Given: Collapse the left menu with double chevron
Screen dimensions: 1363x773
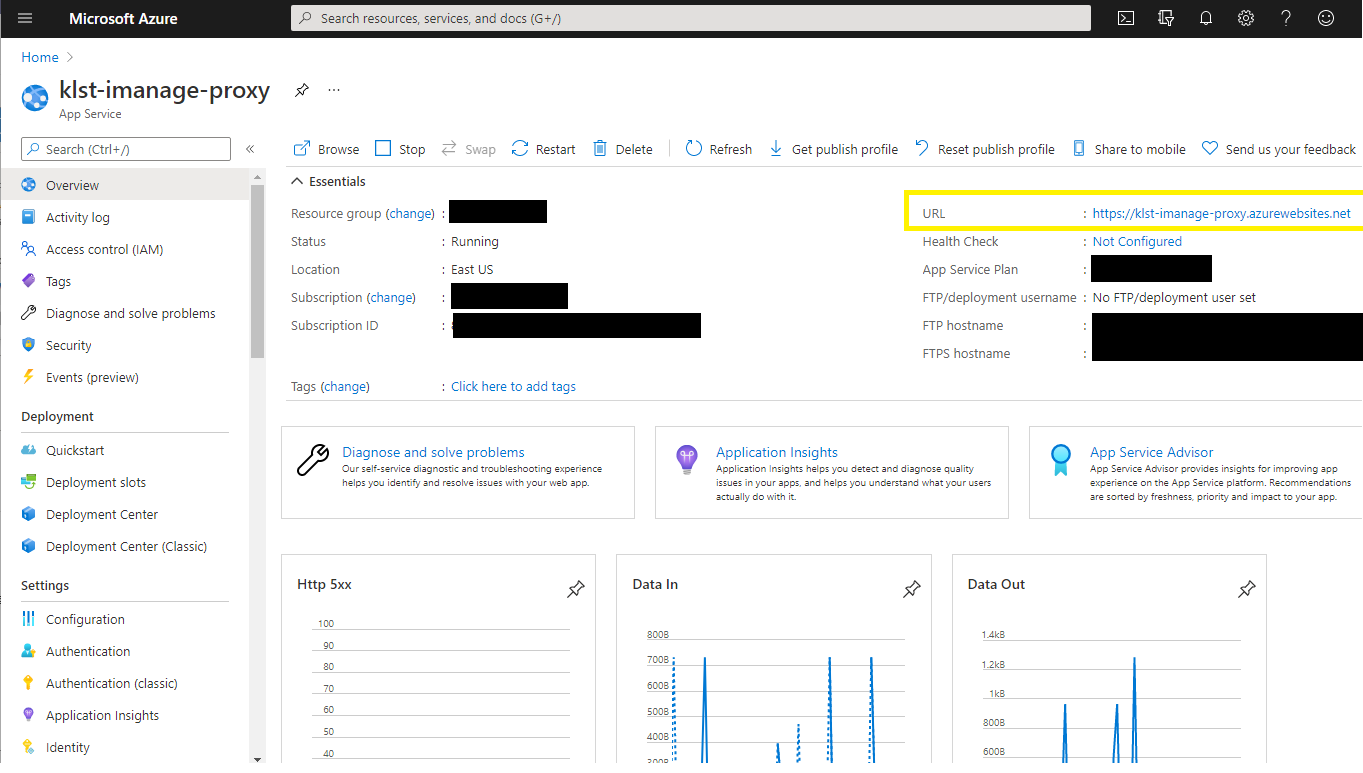Looking at the screenshot, I should point(250,149).
